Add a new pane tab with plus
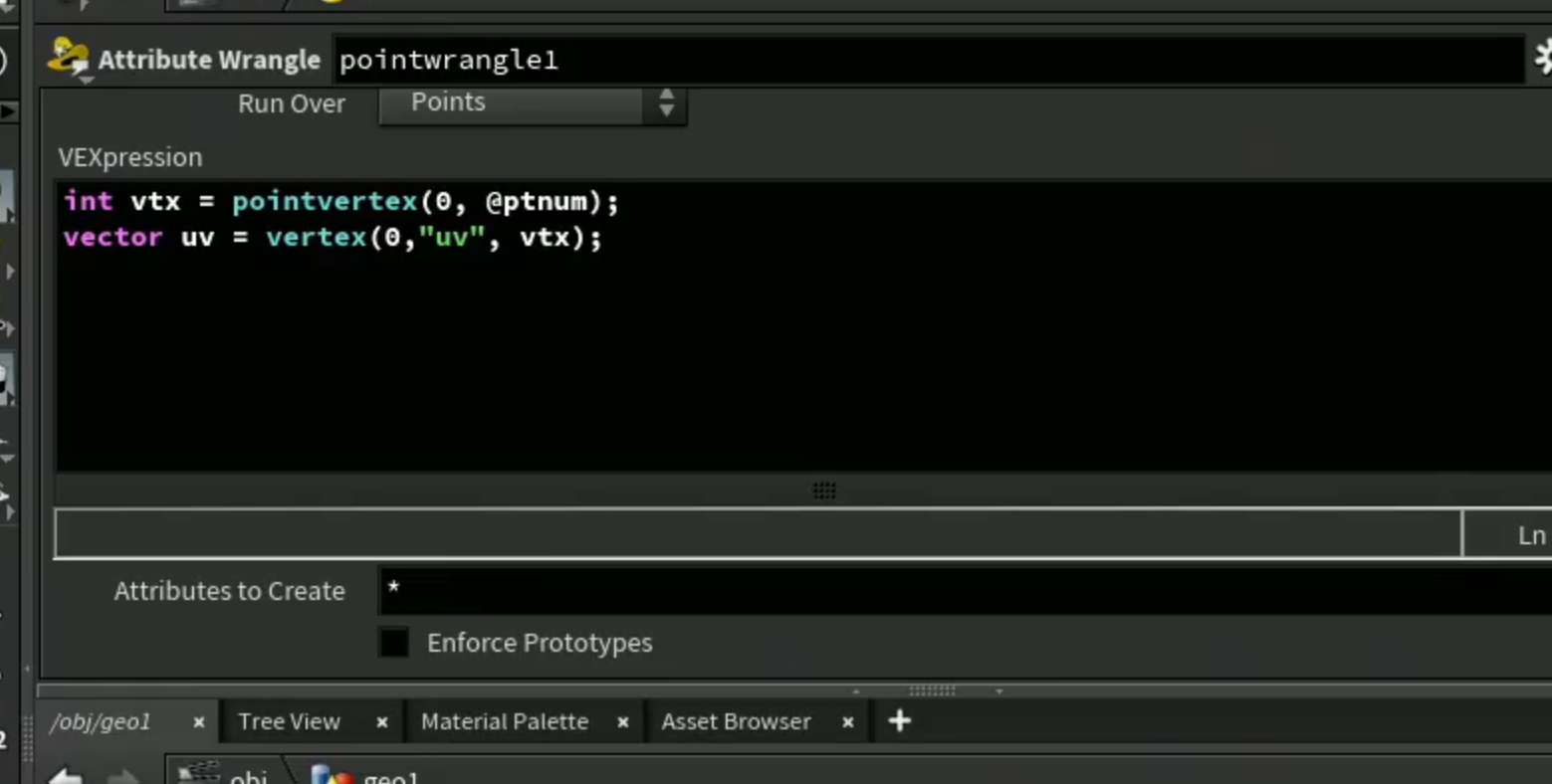The image size is (1552, 784). (899, 720)
